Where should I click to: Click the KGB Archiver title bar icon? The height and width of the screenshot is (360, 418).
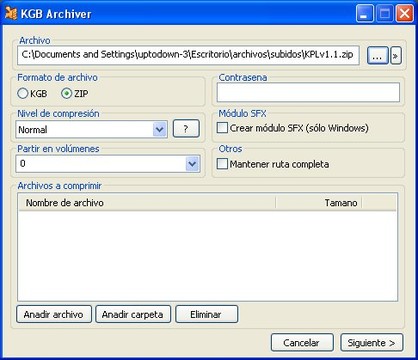(11, 14)
